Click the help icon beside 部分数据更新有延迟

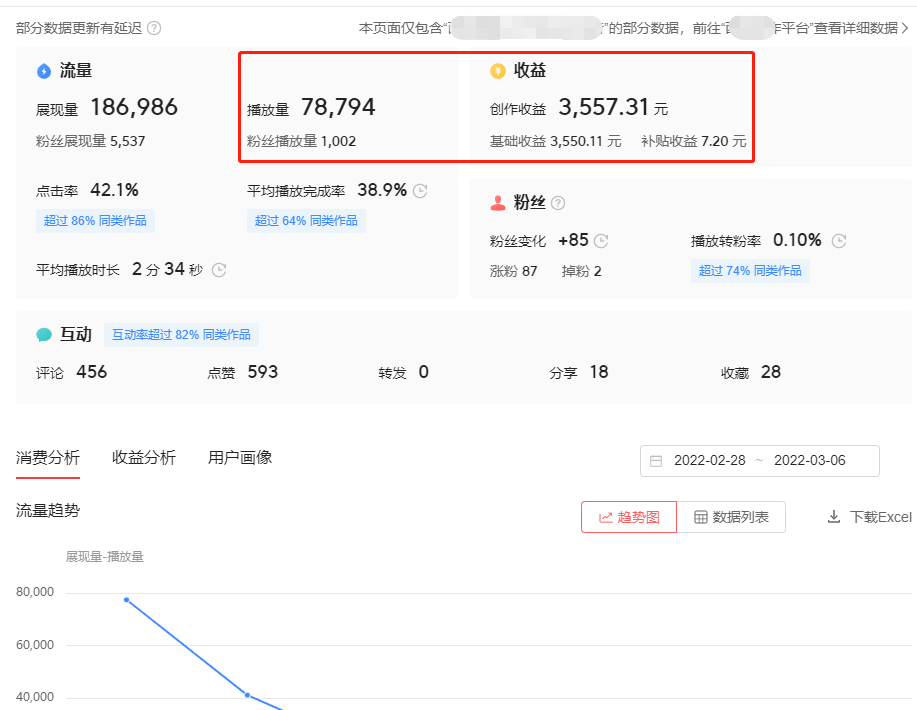(x=154, y=28)
